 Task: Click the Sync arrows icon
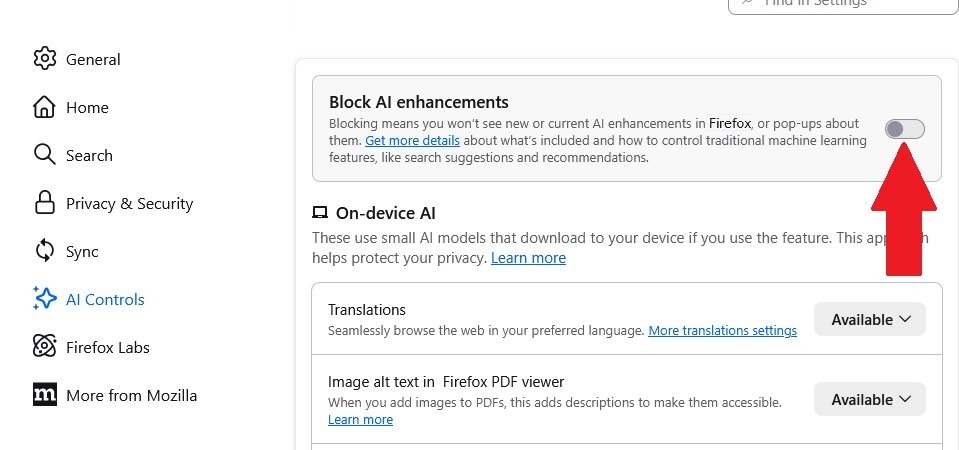click(x=44, y=251)
